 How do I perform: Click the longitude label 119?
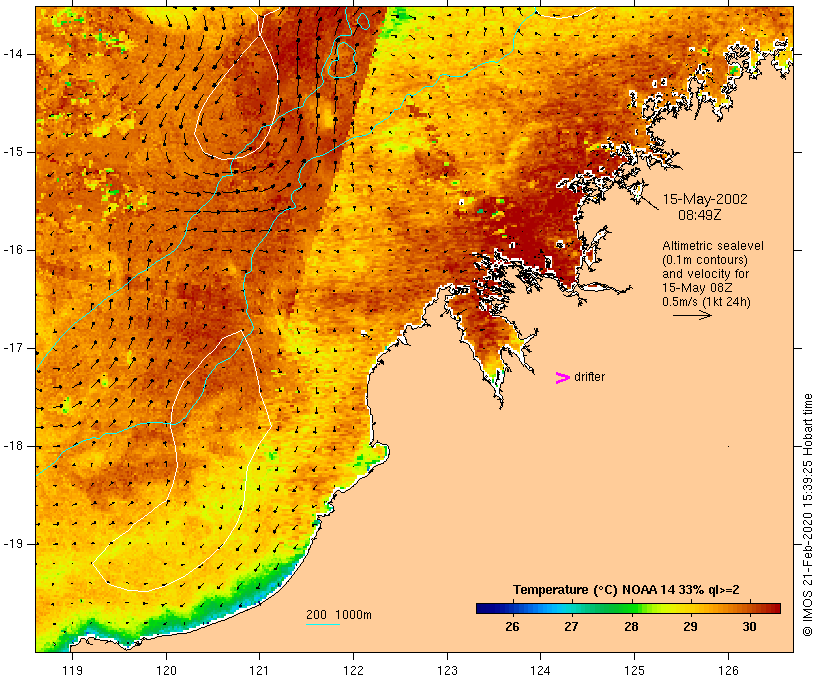click(x=72, y=670)
